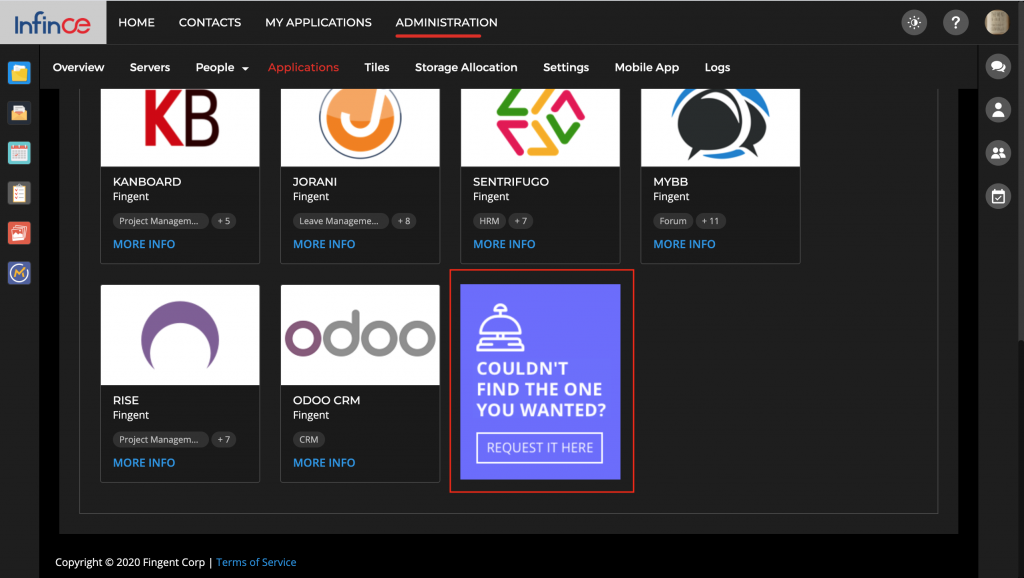The height and width of the screenshot is (578, 1024).
Task: Click the Infince logo
Action: (53, 23)
